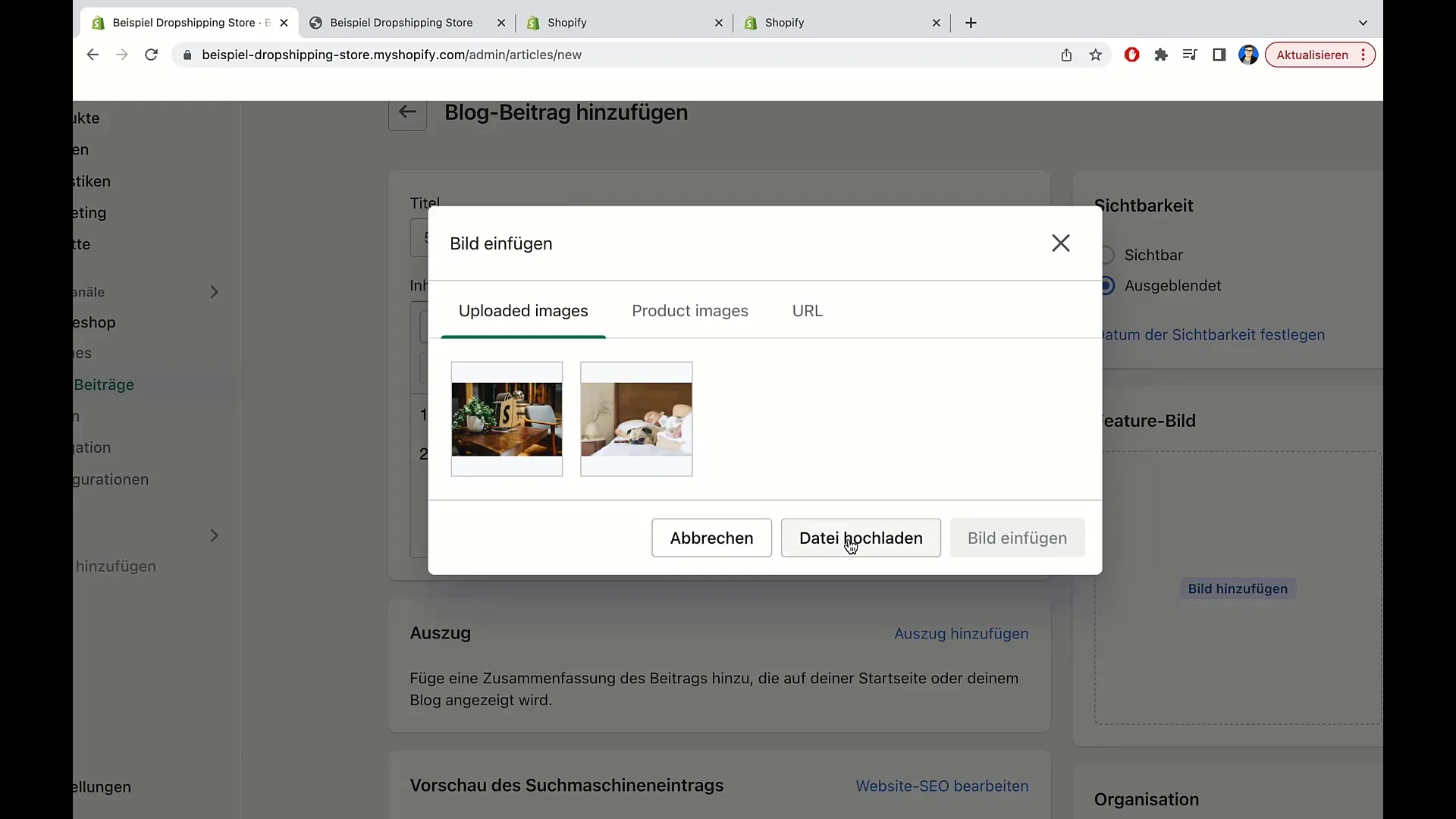Click the share/export icon in toolbar
Viewport: 1456px width, 819px height.
tap(1066, 55)
